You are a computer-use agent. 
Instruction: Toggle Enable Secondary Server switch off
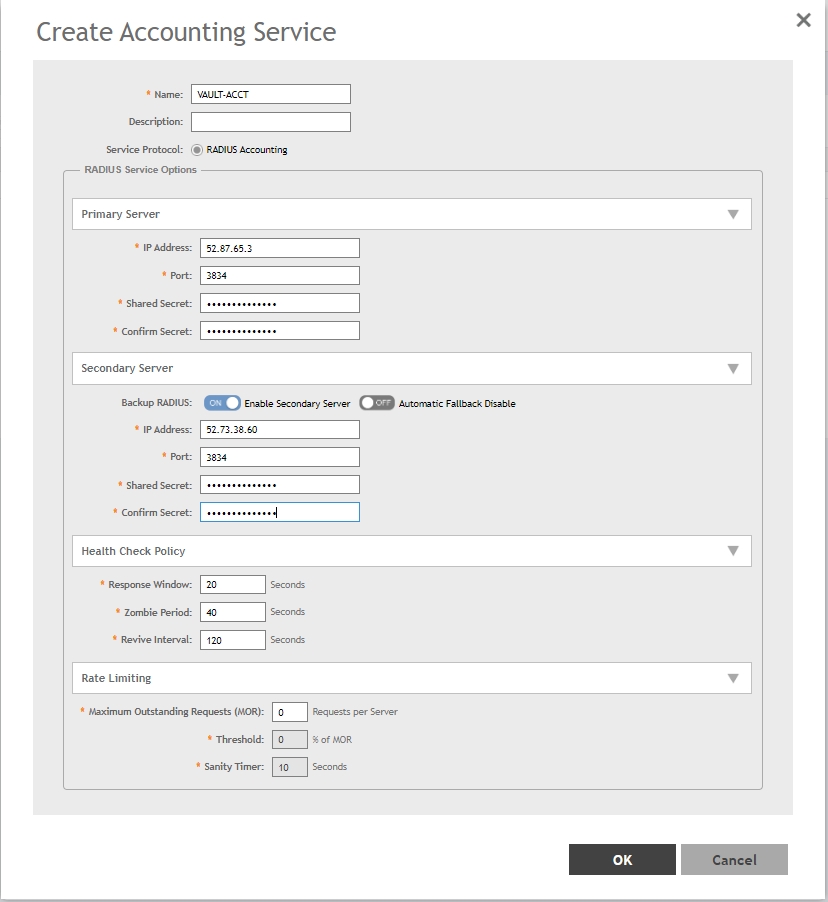pos(222,403)
